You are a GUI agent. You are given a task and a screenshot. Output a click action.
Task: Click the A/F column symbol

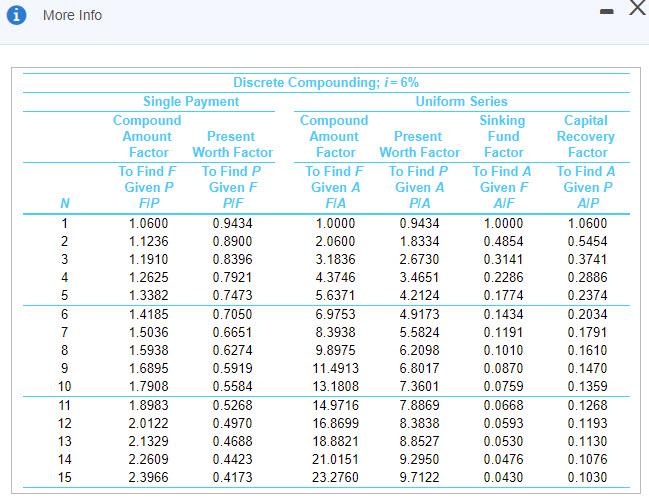[504, 203]
